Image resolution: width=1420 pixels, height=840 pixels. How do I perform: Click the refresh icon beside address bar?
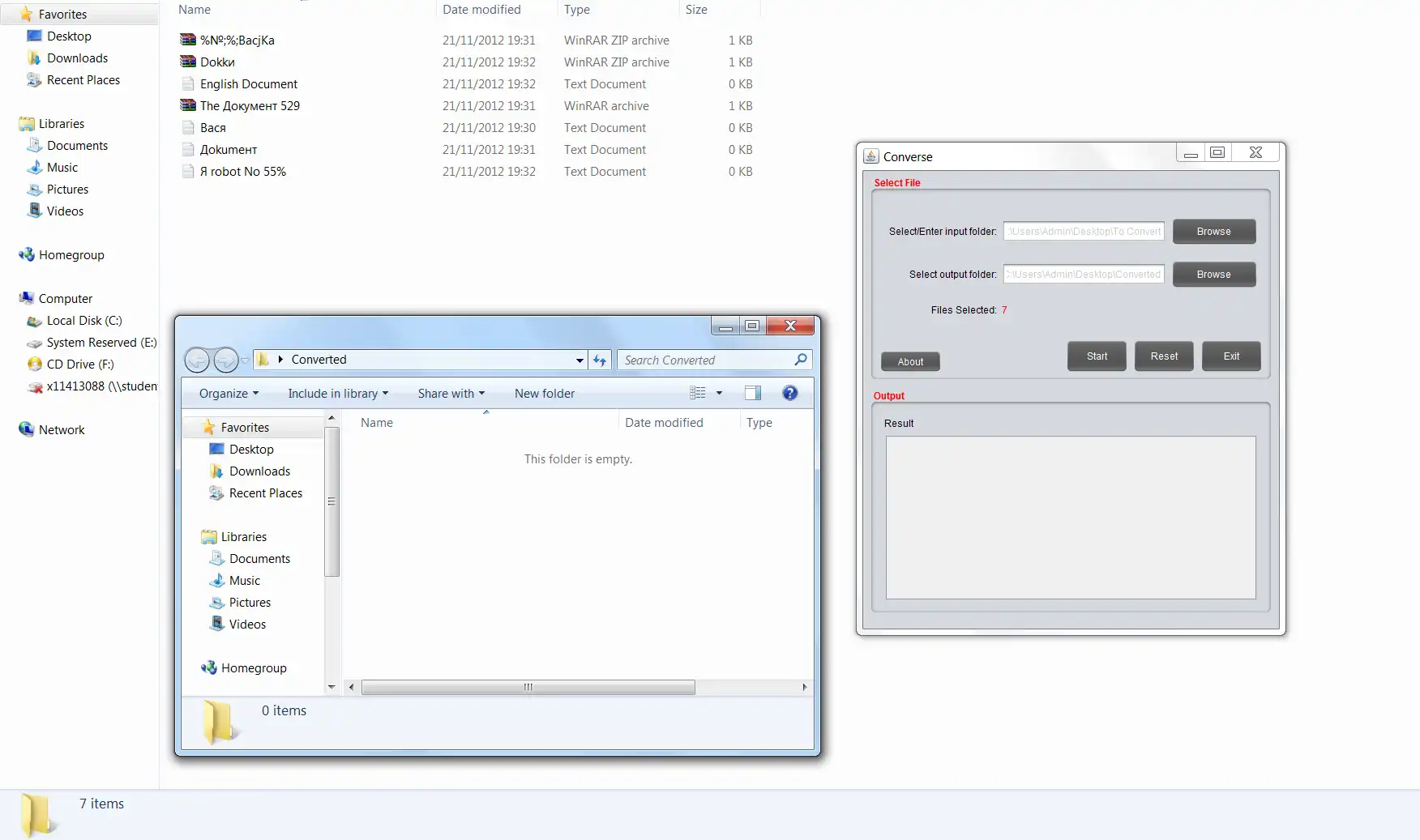pos(600,360)
